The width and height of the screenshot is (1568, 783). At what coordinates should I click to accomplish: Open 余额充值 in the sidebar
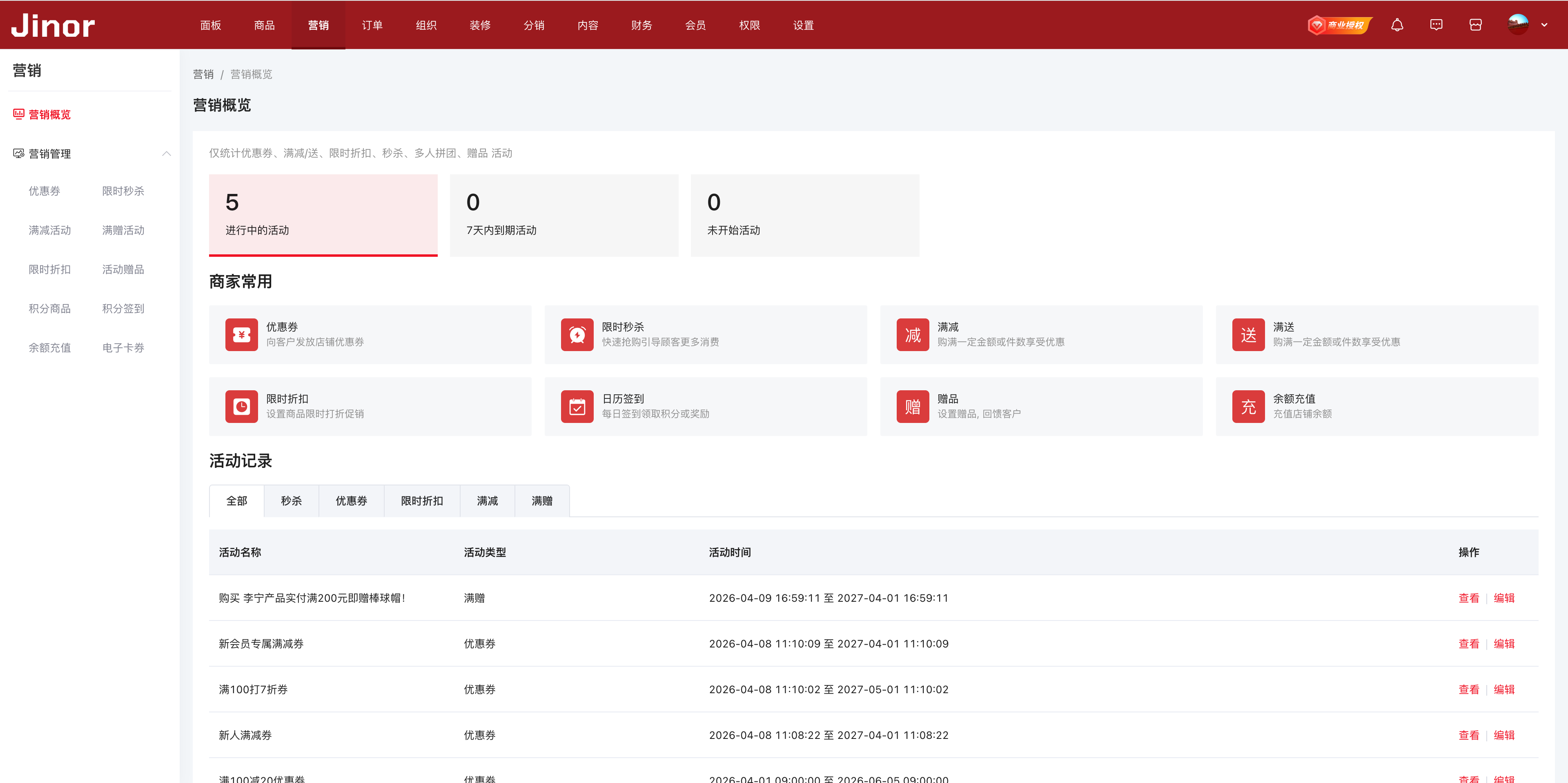[50, 348]
